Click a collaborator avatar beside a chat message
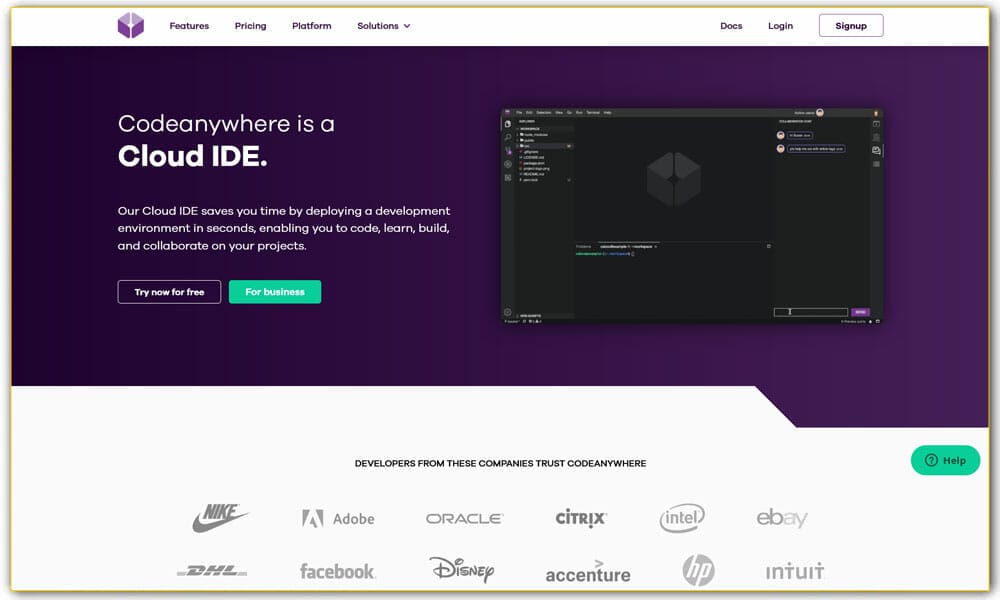The image size is (1000, 600). click(780, 135)
